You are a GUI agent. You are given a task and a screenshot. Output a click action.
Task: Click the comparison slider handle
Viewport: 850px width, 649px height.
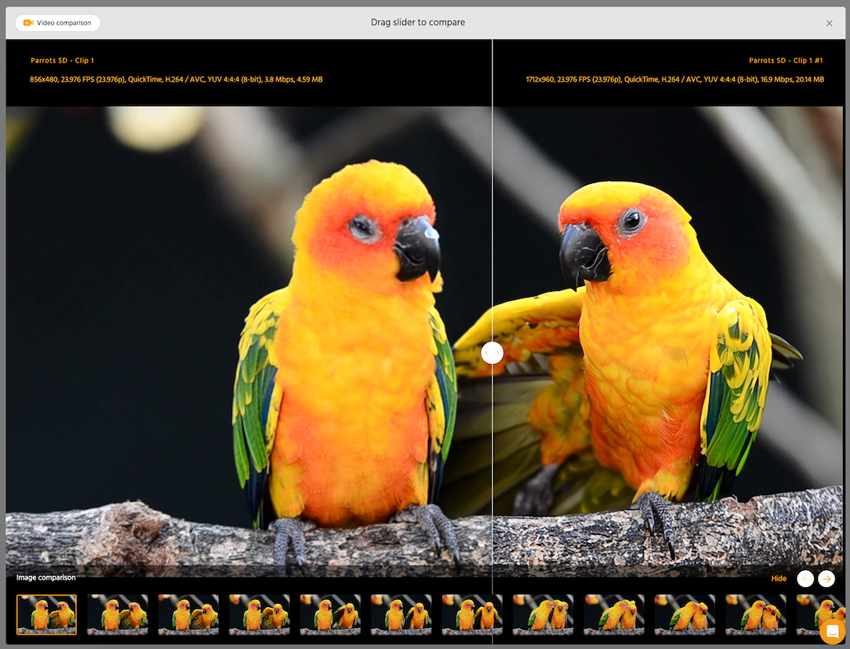[x=492, y=353]
